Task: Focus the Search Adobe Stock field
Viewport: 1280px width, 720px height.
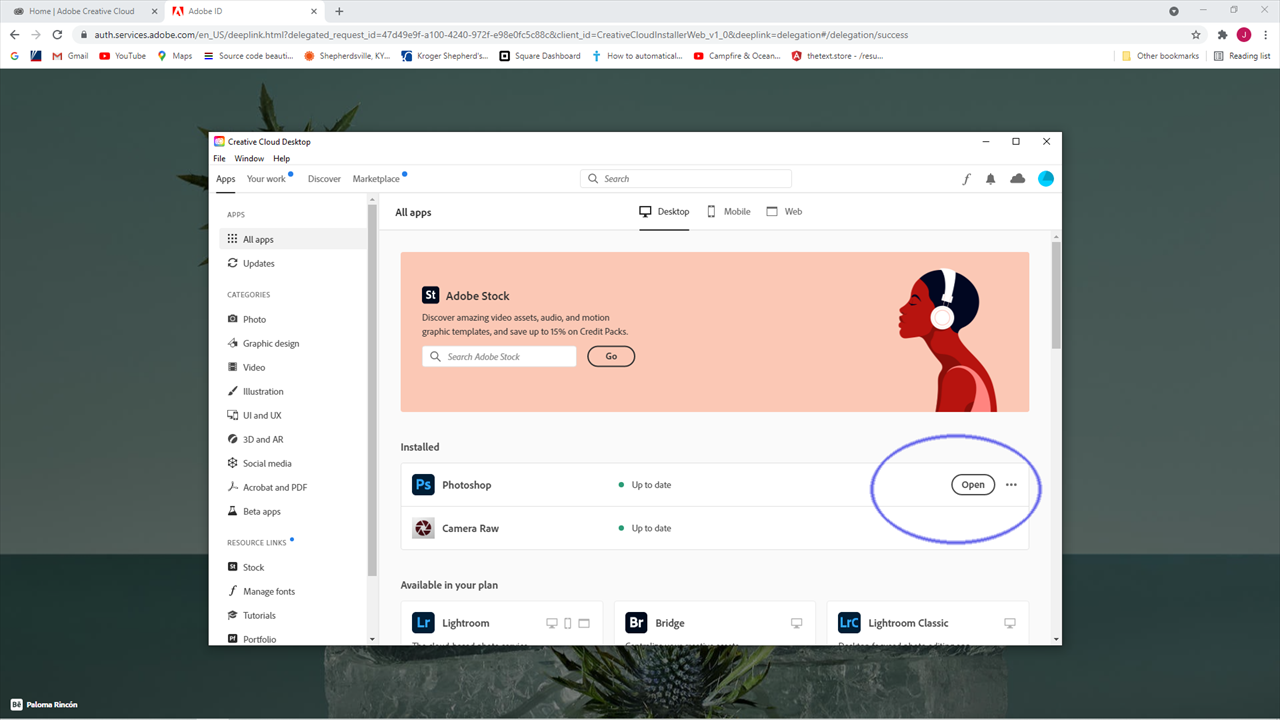Action: (x=499, y=356)
